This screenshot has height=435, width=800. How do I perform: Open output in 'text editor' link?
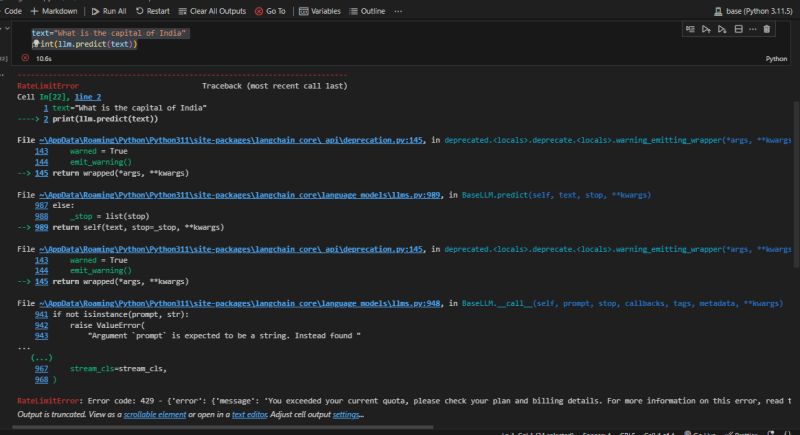coord(249,415)
